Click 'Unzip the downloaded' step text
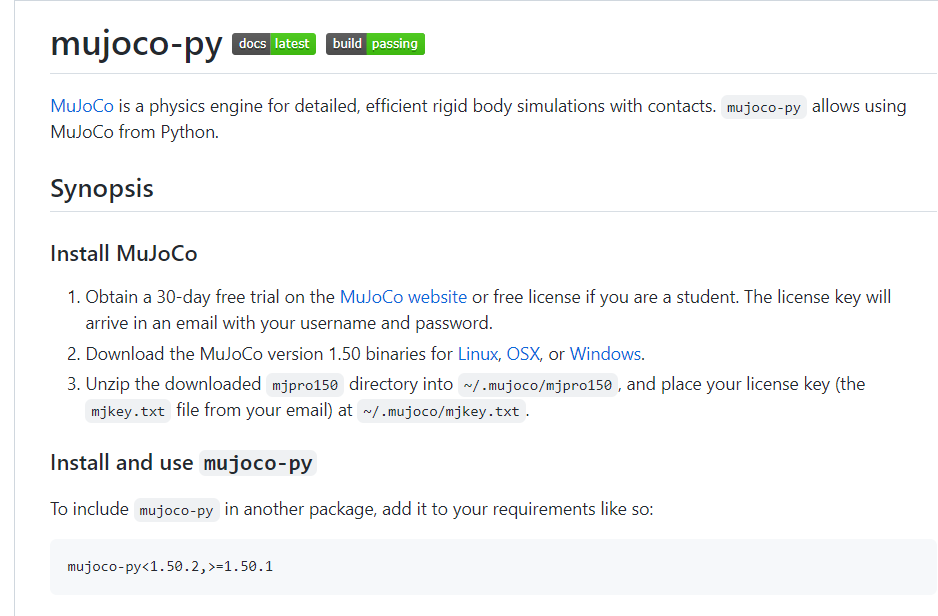This screenshot has height=616, width=938. [173, 384]
